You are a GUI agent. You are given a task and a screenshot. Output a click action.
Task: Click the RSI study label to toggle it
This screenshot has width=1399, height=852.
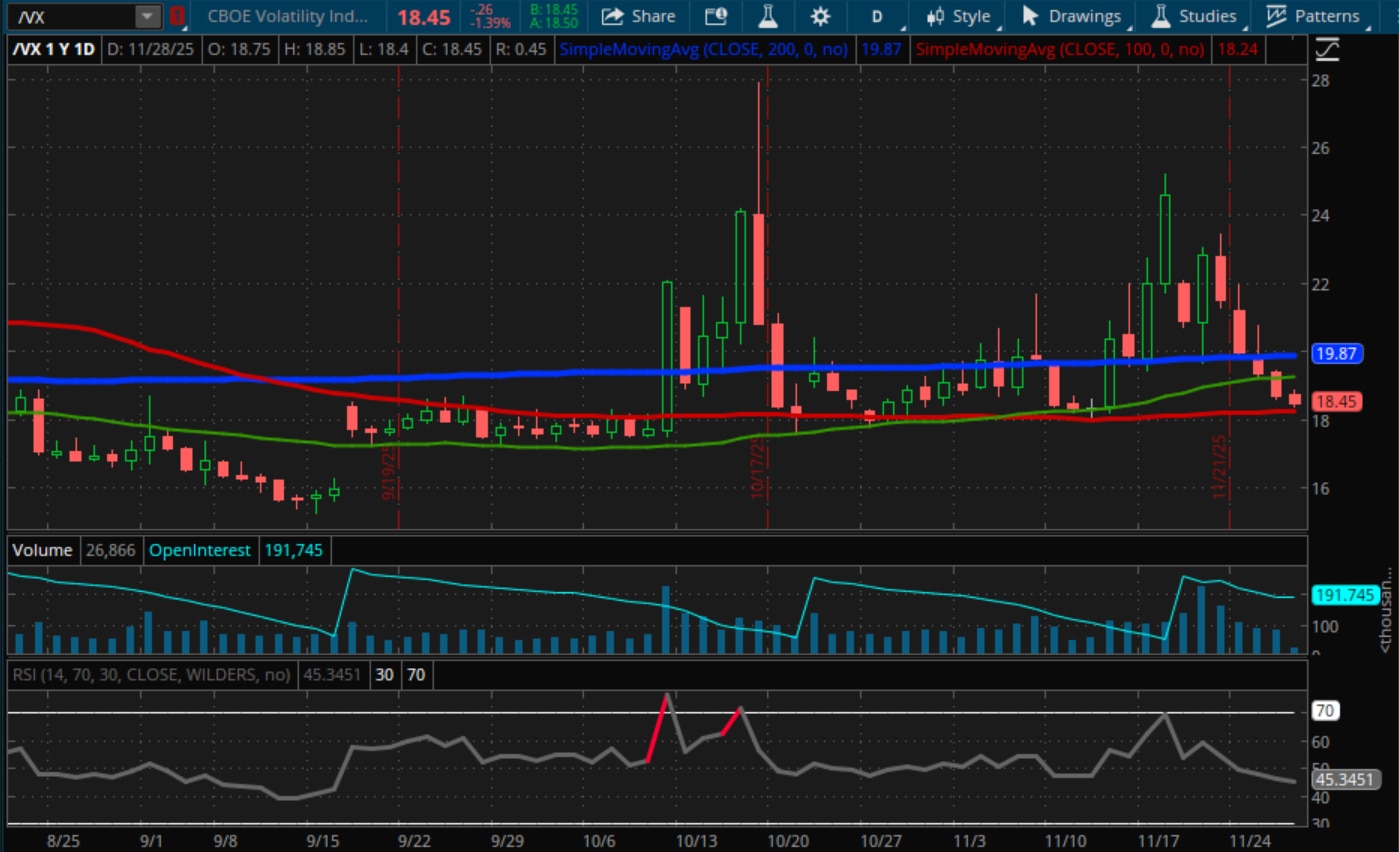tap(150, 675)
